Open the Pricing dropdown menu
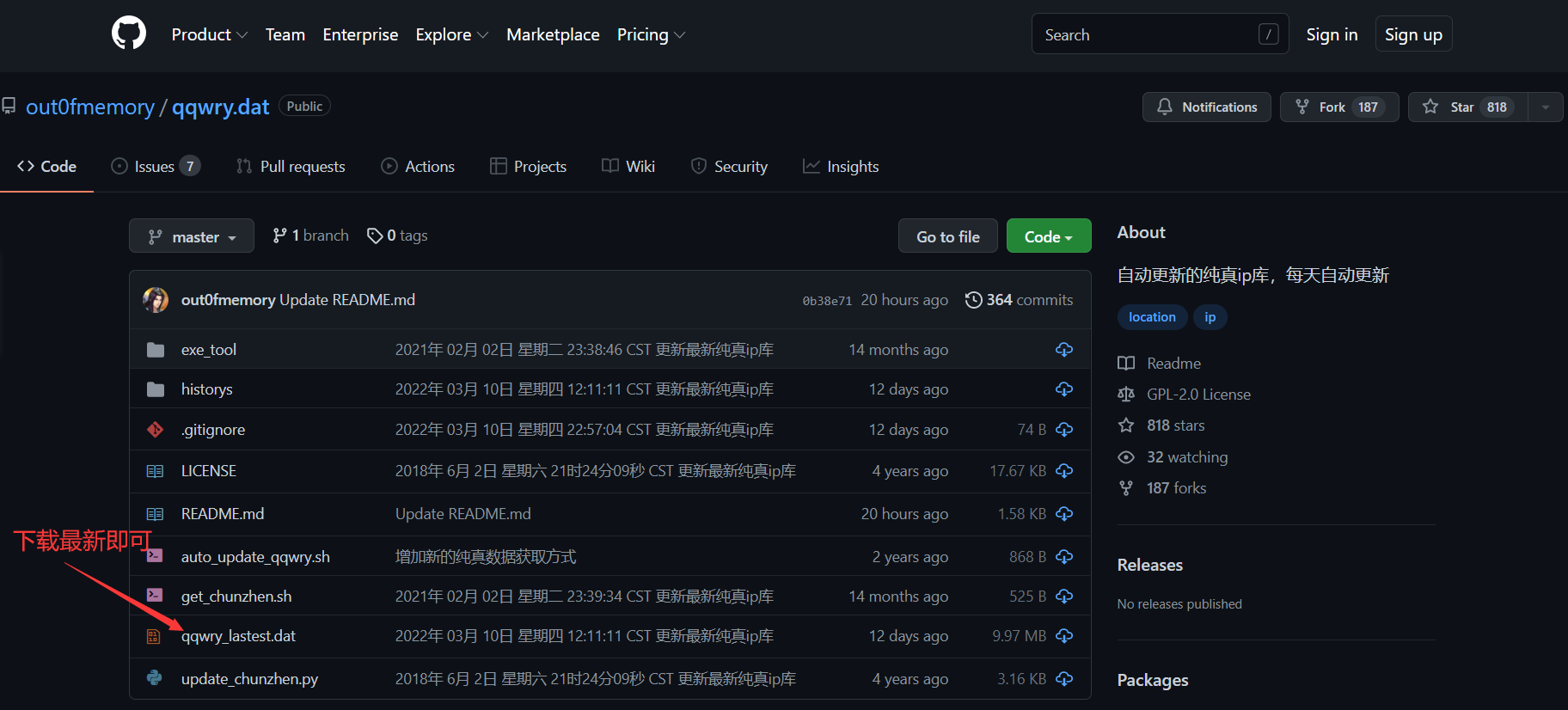This screenshot has width=1568, height=710. point(651,34)
